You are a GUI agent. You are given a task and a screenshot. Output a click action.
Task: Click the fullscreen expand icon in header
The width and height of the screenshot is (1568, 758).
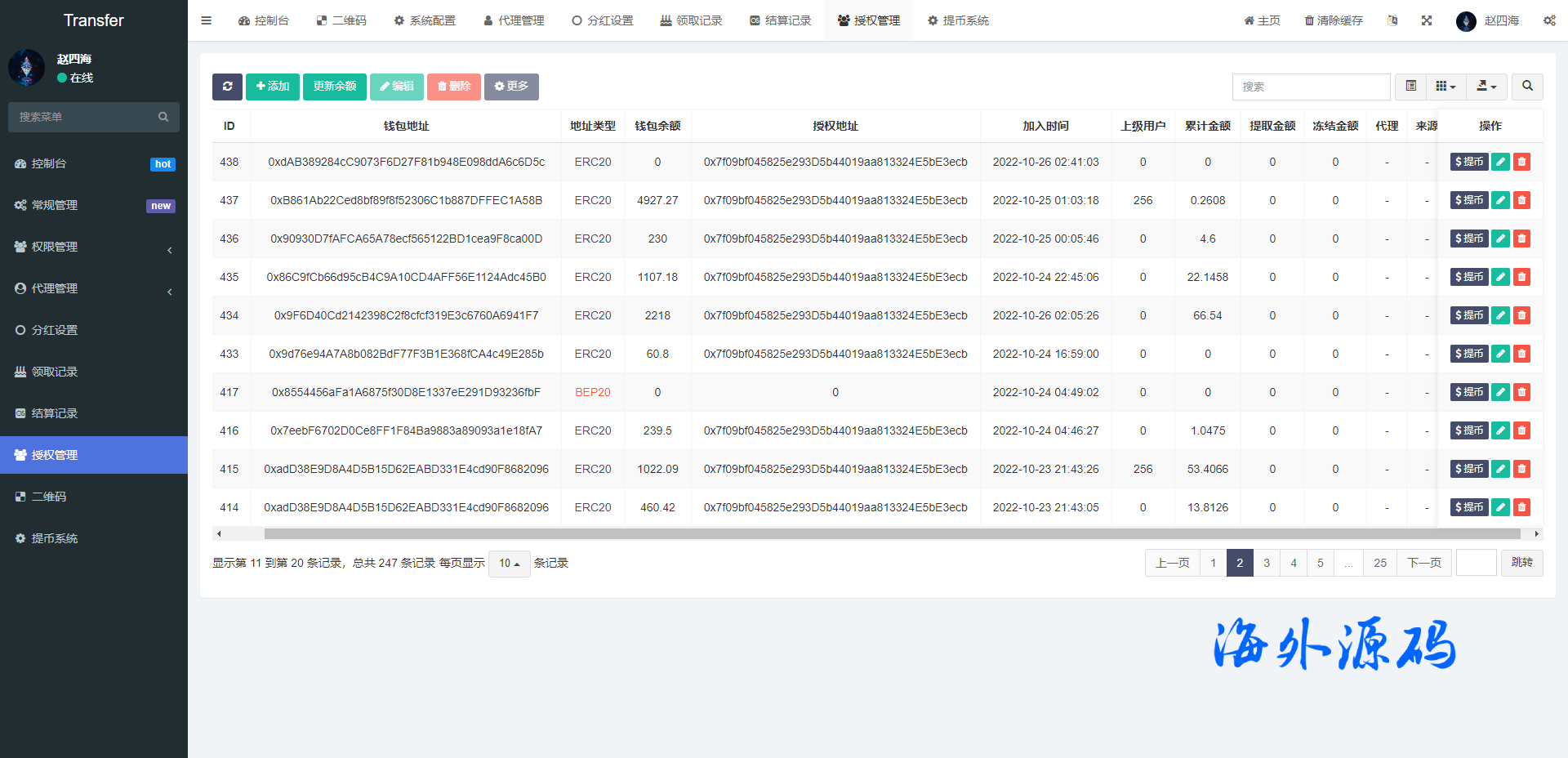click(x=1426, y=20)
